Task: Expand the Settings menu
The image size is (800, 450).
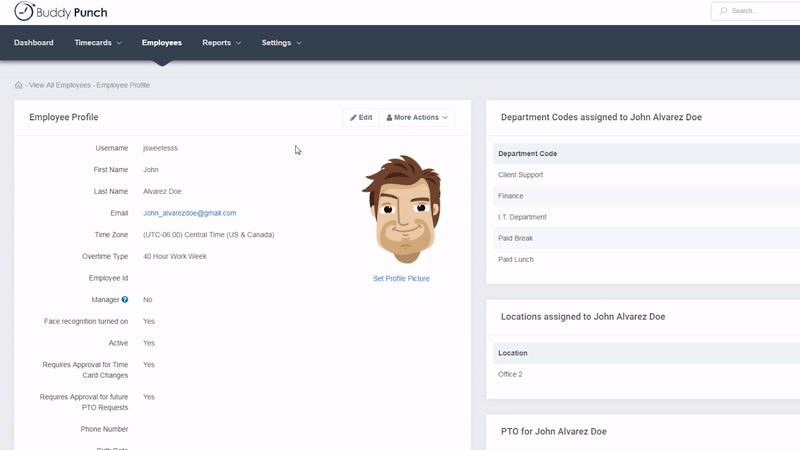Action: (282, 43)
